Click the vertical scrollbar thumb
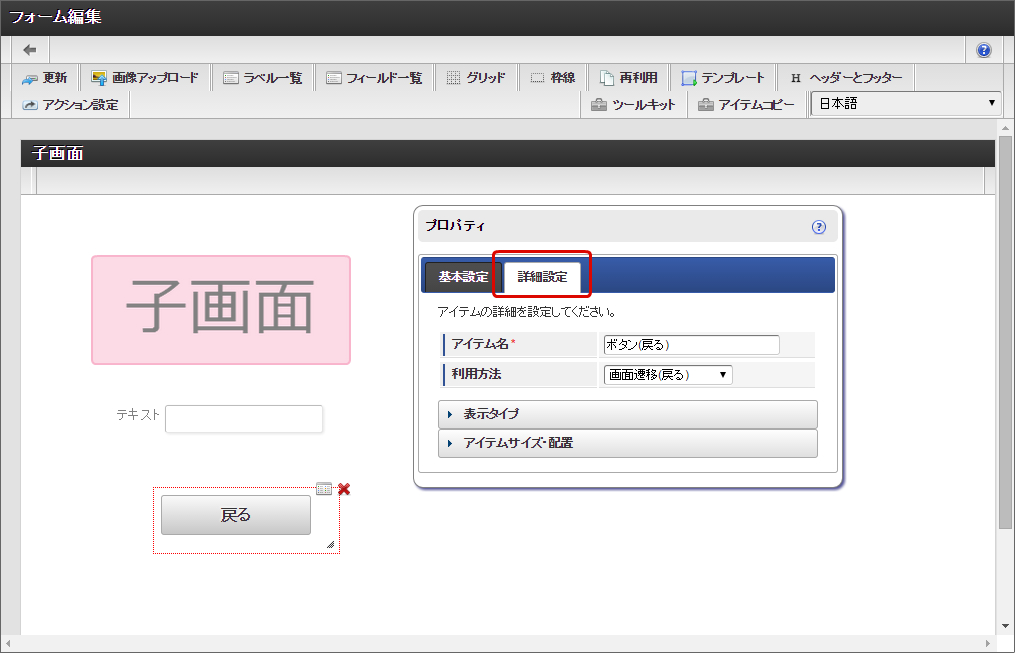This screenshot has height=653, width=1015. pyautogui.click(x=1005, y=332)
